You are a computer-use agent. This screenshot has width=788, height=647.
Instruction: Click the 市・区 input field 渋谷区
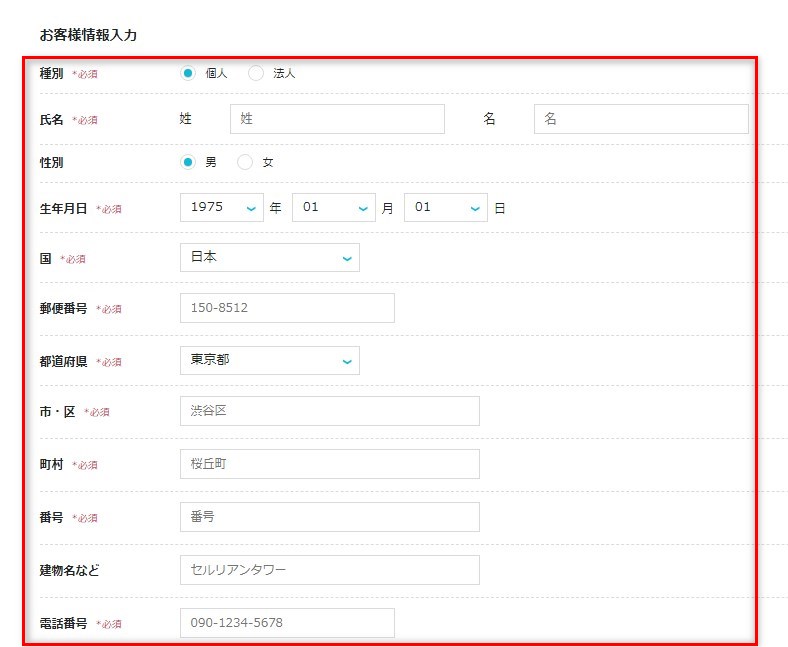pyautogui.click(x=330, y=411)
